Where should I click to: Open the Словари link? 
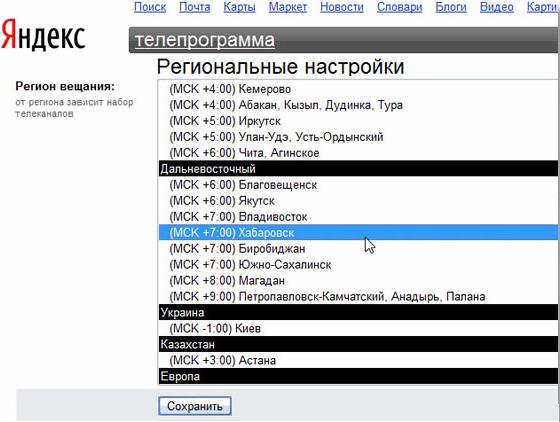tap(400, 7)
